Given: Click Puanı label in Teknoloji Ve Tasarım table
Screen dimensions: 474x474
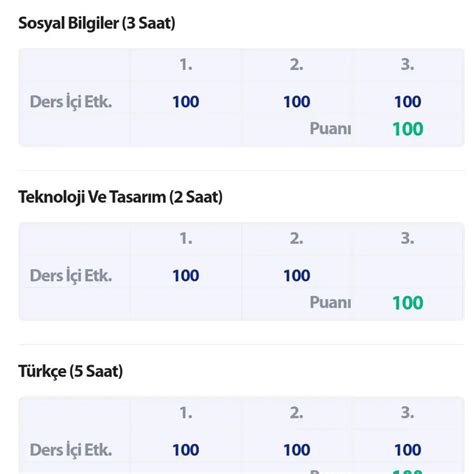Looking at the screenshot, I should tap(330, 303).
